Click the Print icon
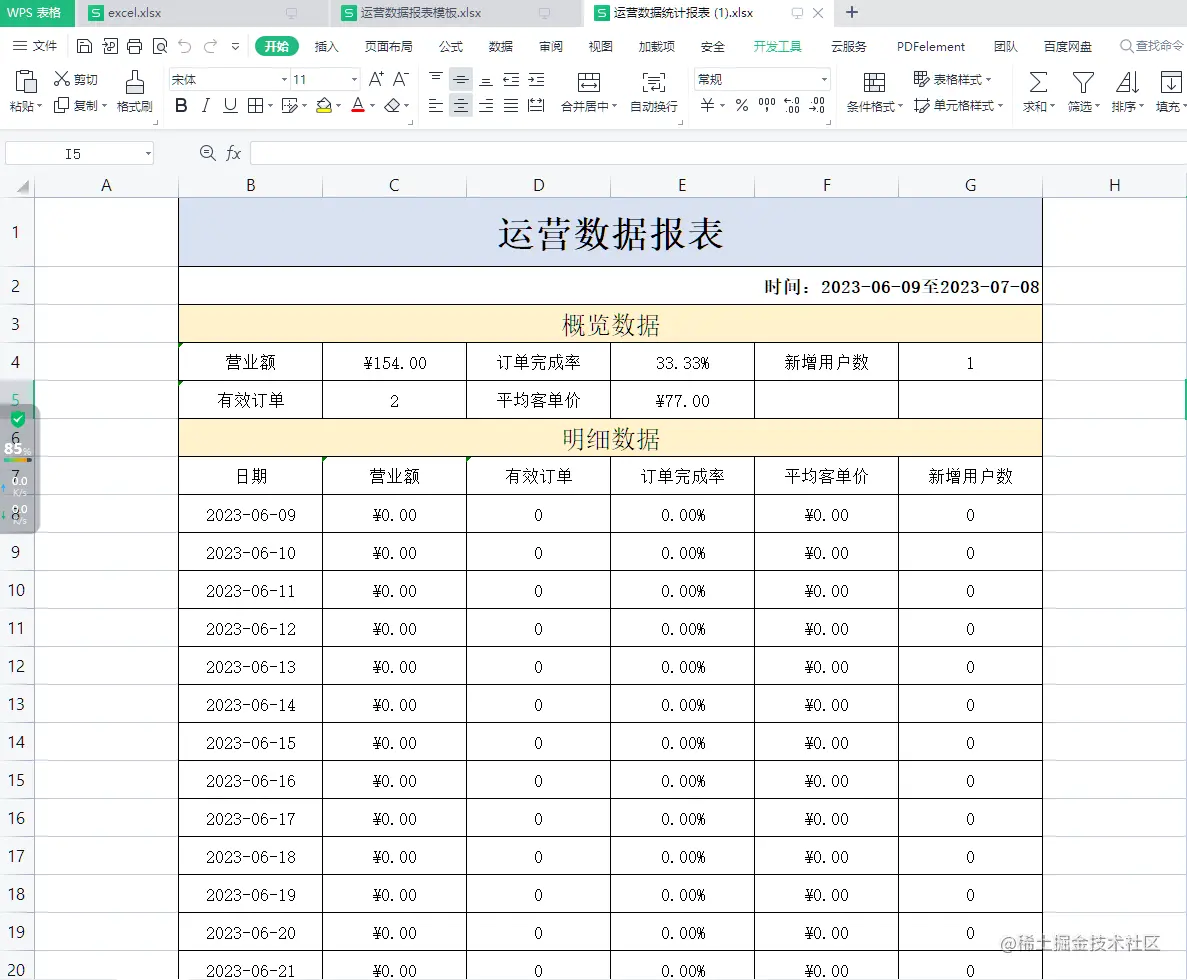 (135, 46)
